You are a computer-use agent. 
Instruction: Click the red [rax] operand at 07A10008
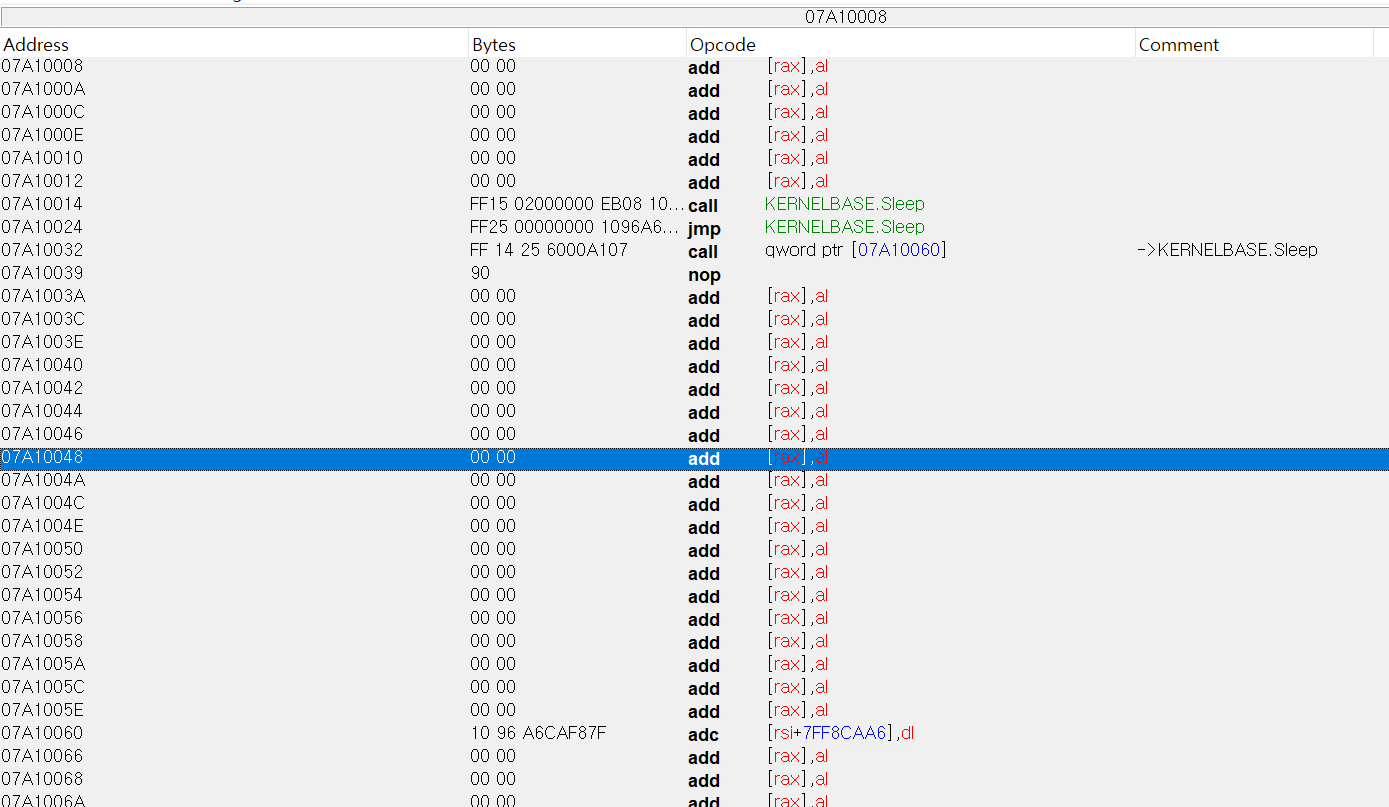click(786, 66)
